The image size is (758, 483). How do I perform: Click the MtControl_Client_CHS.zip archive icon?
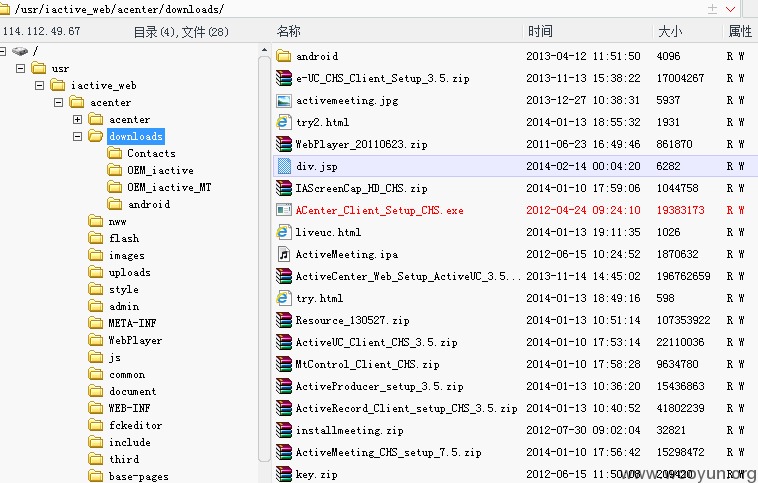pyautogui.click(x=284, y=364)
